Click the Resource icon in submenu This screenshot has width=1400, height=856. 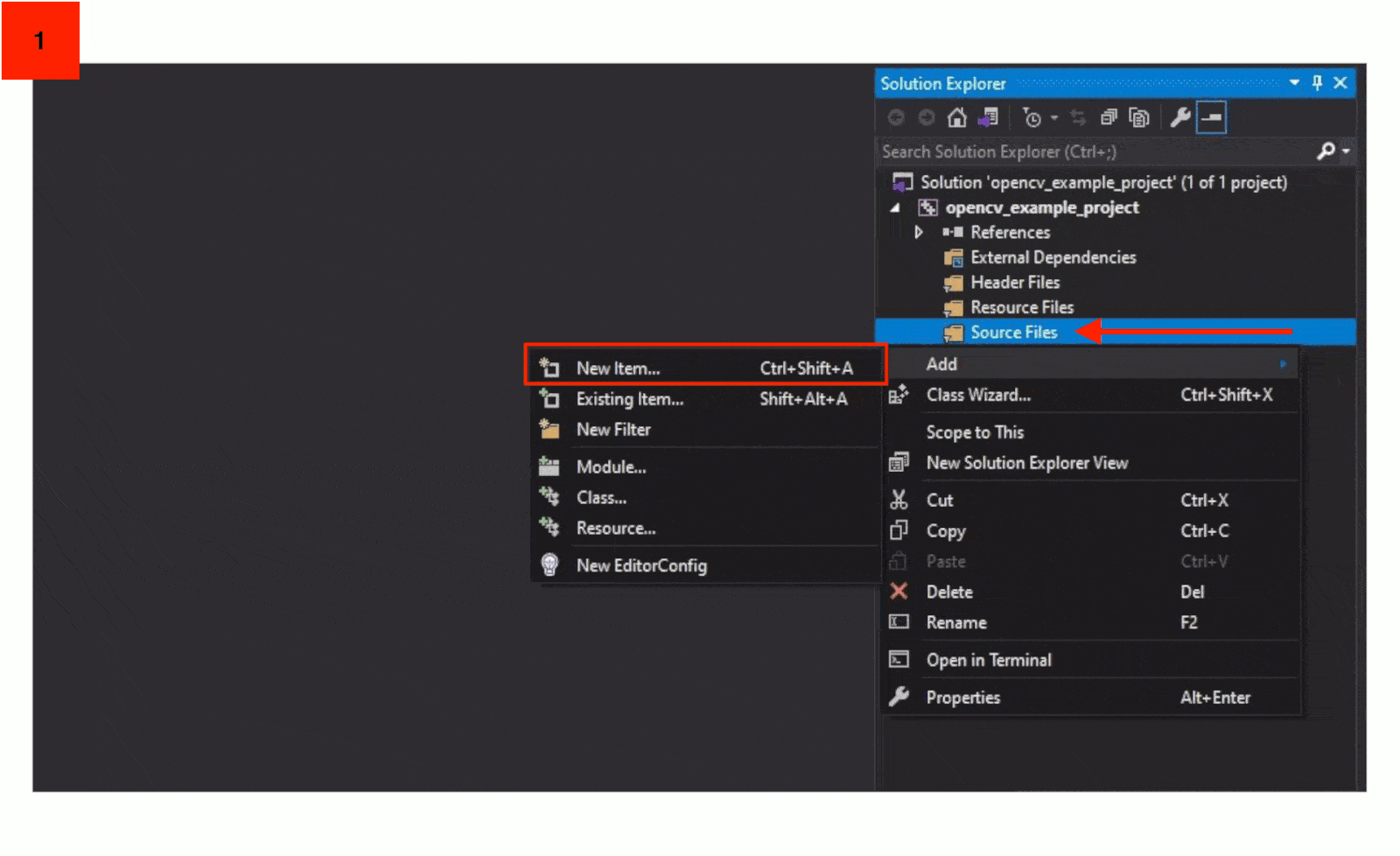549,527
